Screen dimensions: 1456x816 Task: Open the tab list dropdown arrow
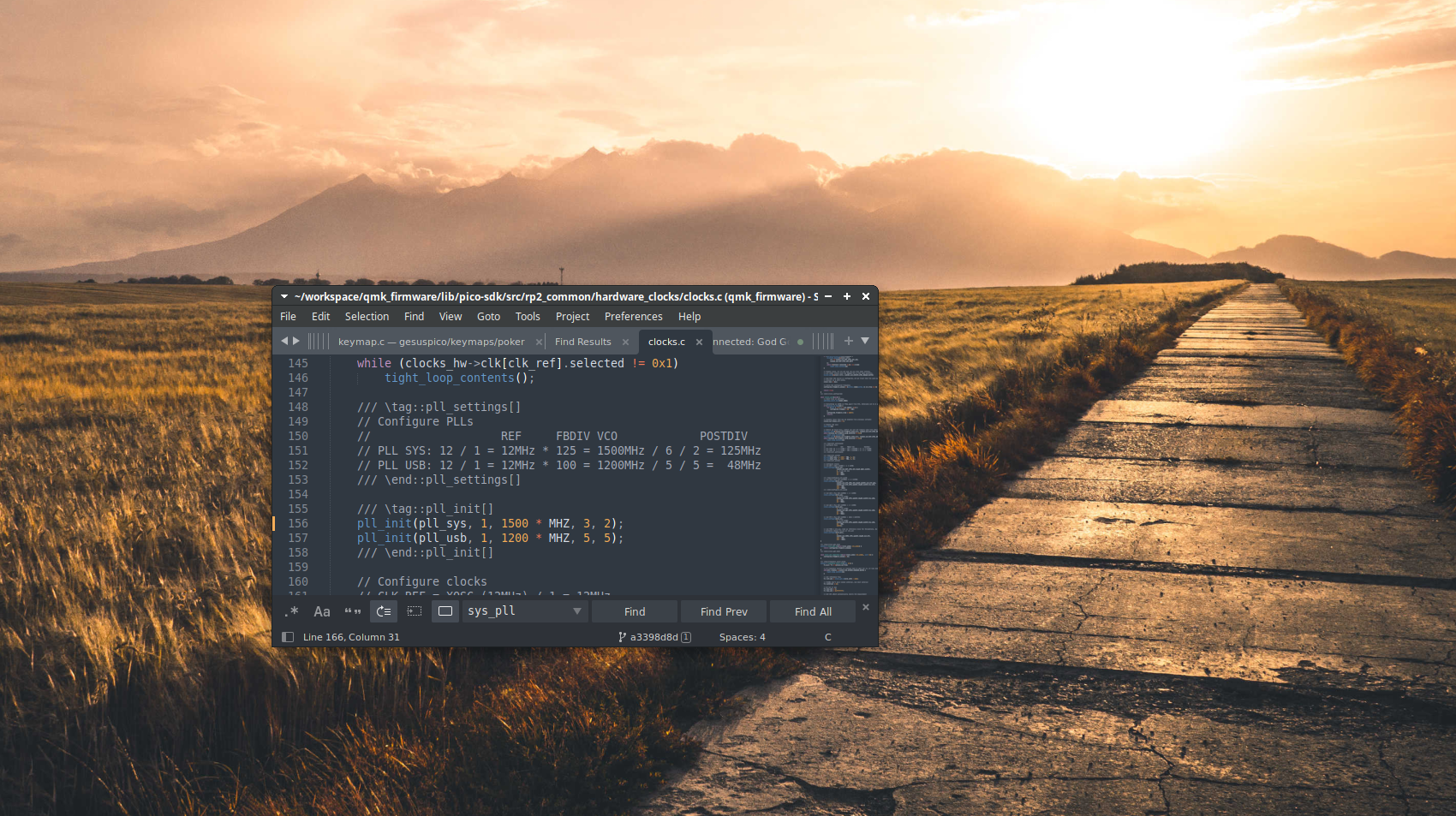tap(865, 341)
